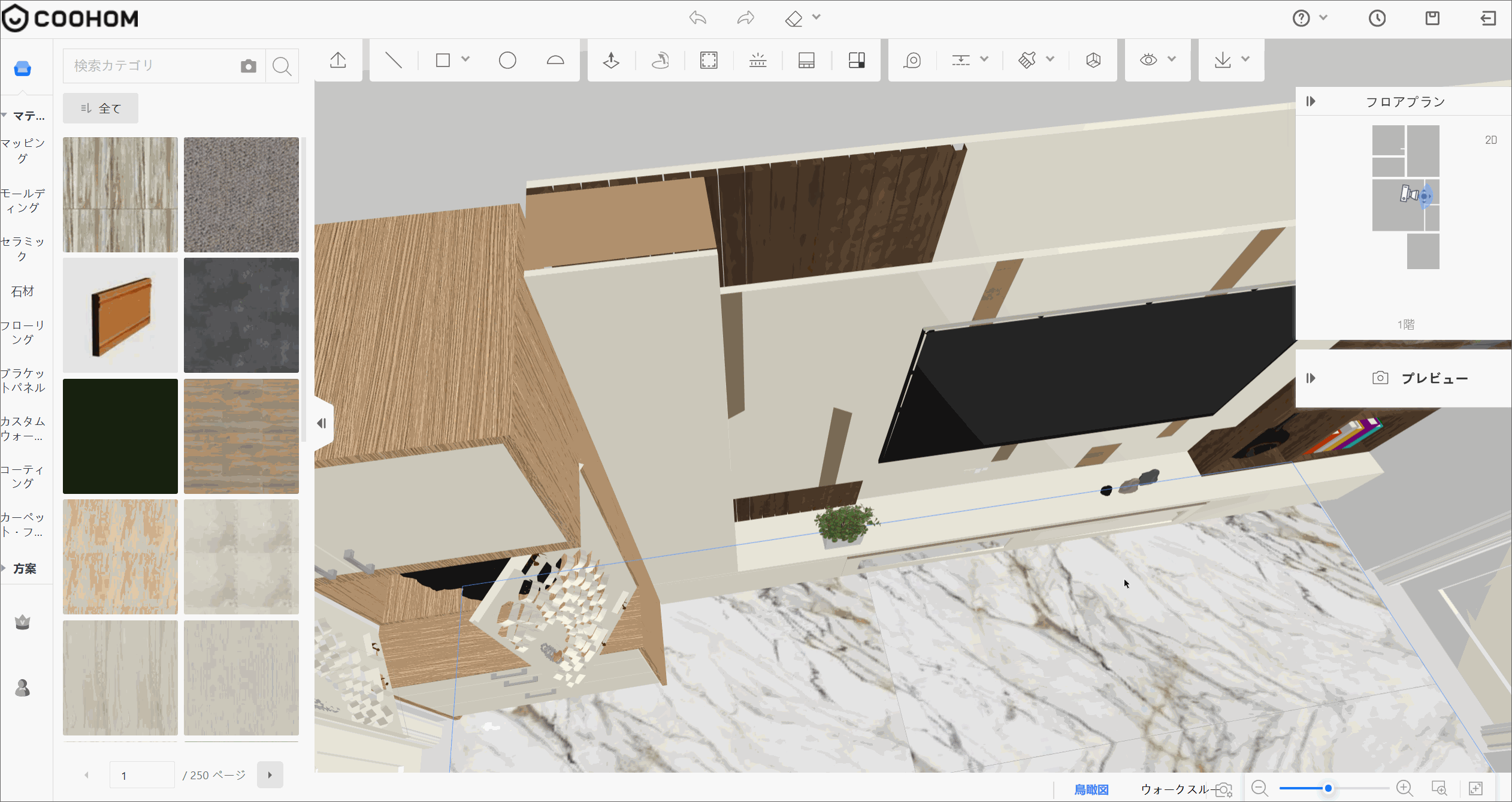1512x802 pixels.
Task: Click the push-pull extrude tool
Action: (611, 60)
